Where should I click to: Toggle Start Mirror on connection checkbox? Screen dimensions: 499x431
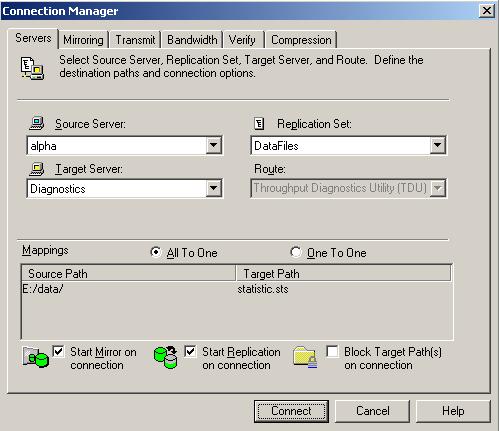tap(58, 351)
